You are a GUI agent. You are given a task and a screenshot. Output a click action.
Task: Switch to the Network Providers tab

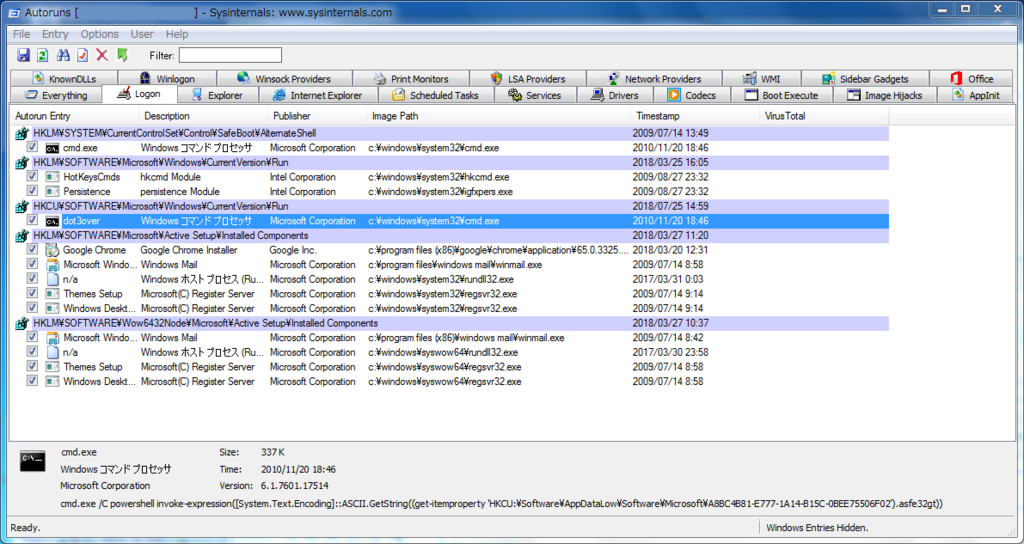pyautogui.click(x=654, y=78)
